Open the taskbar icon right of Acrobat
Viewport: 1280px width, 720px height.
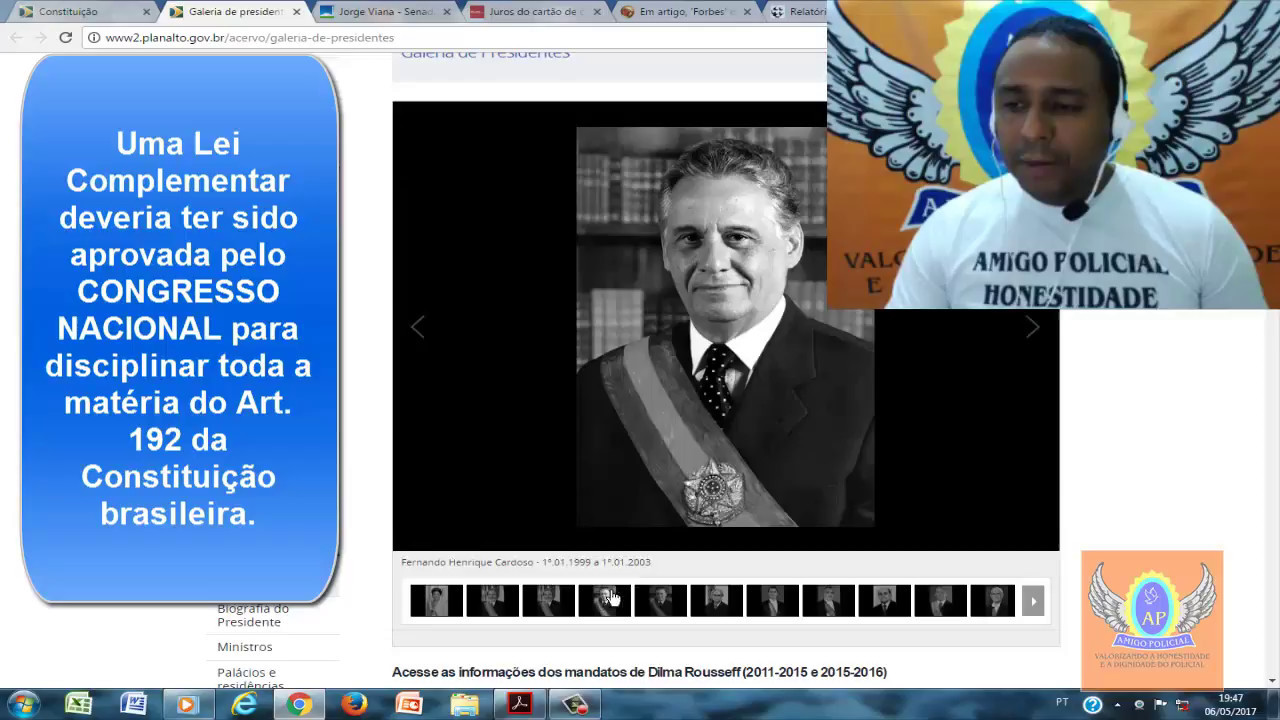575,704
